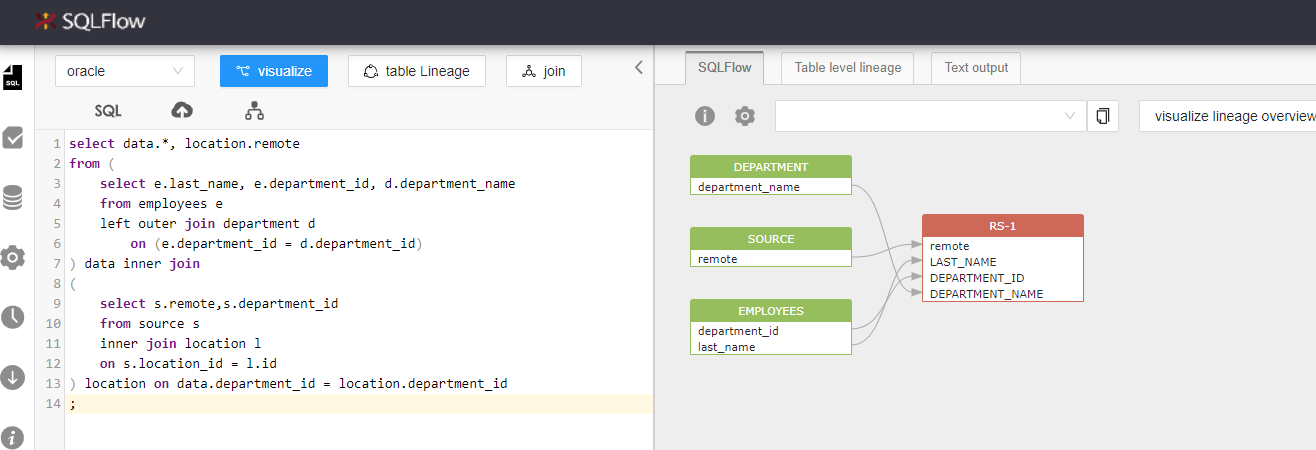Open settings gear in left sidebar
This screenshot has width=1316, height=450.
pos(13,258)
